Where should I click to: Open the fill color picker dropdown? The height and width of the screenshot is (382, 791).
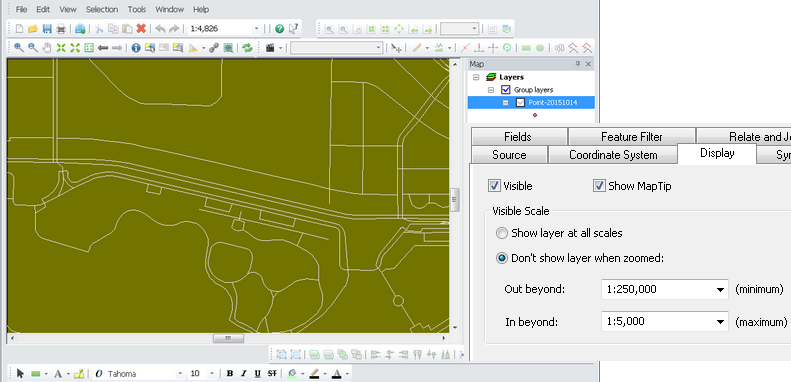(x=302, y=374)
